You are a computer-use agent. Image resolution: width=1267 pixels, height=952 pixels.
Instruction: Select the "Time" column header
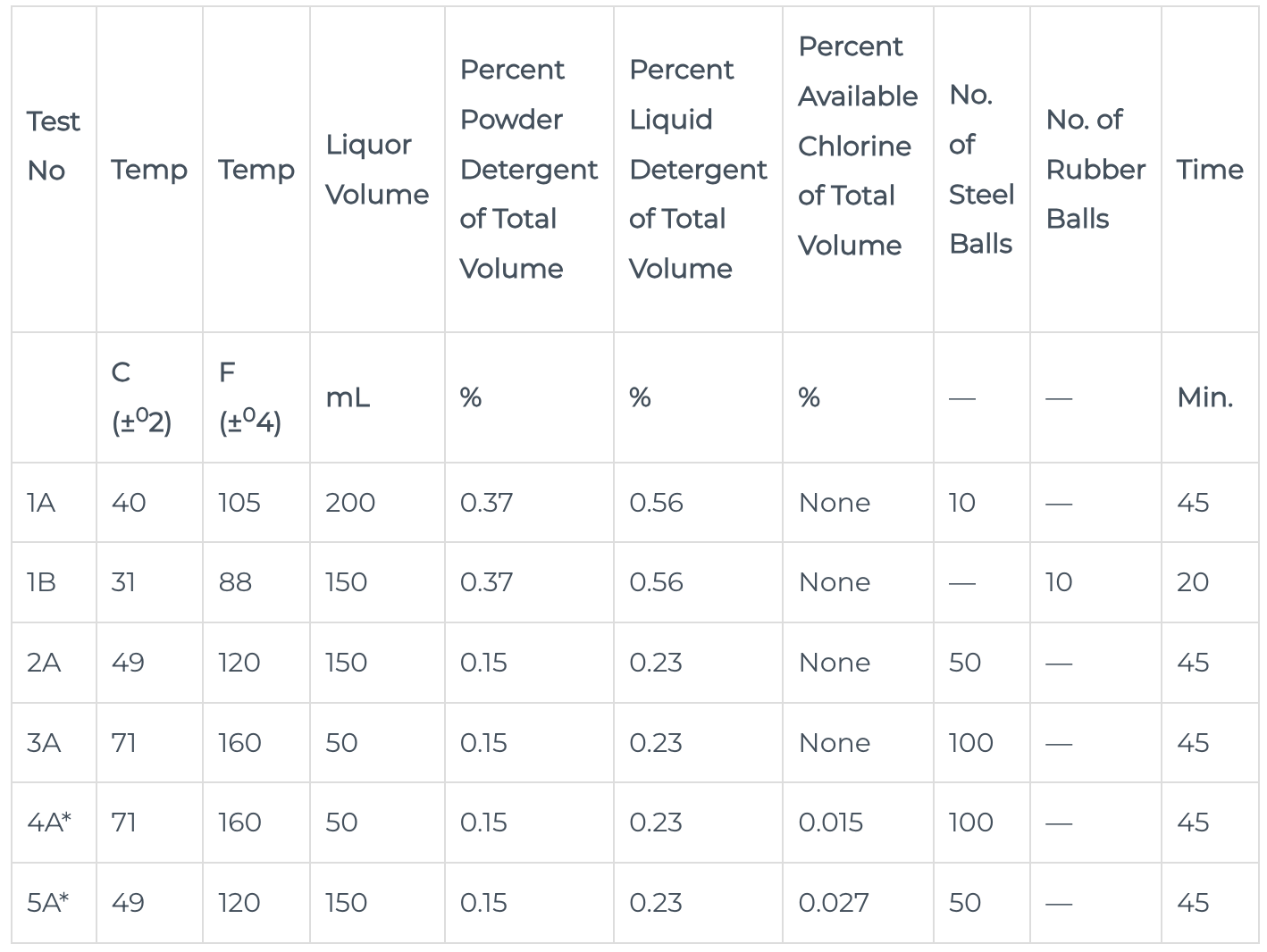click(1209, 170)
